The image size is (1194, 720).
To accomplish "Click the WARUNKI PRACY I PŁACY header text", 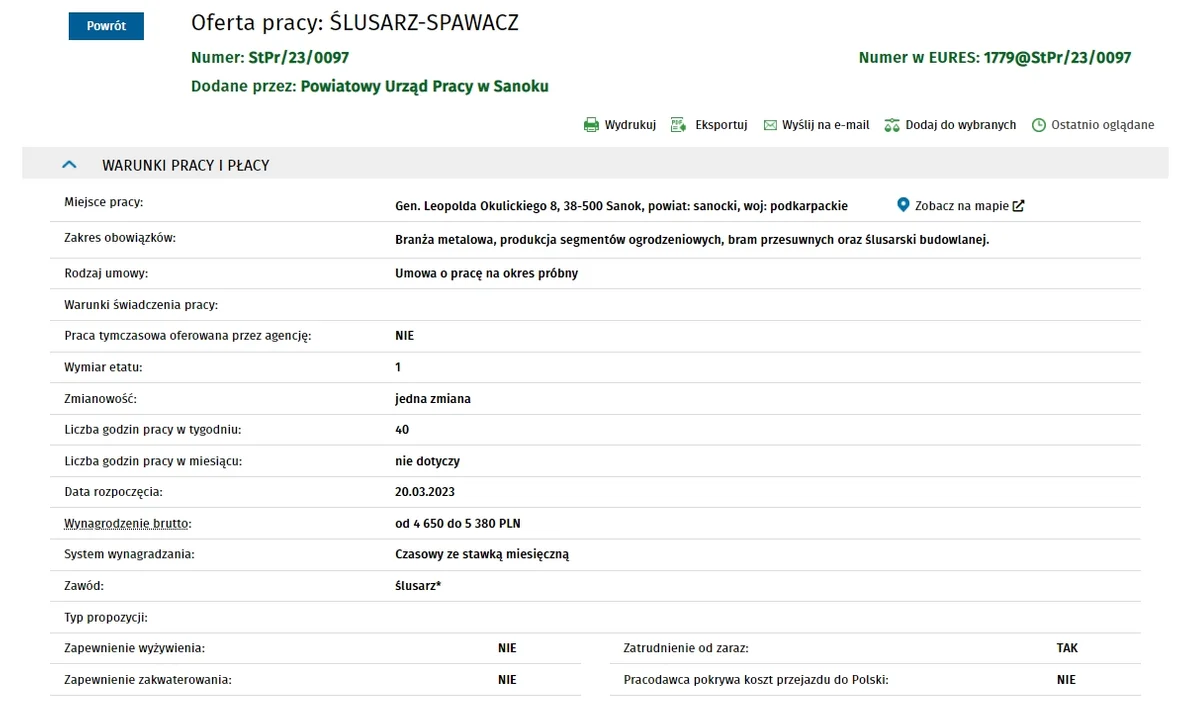I will (x=186, y=165).
